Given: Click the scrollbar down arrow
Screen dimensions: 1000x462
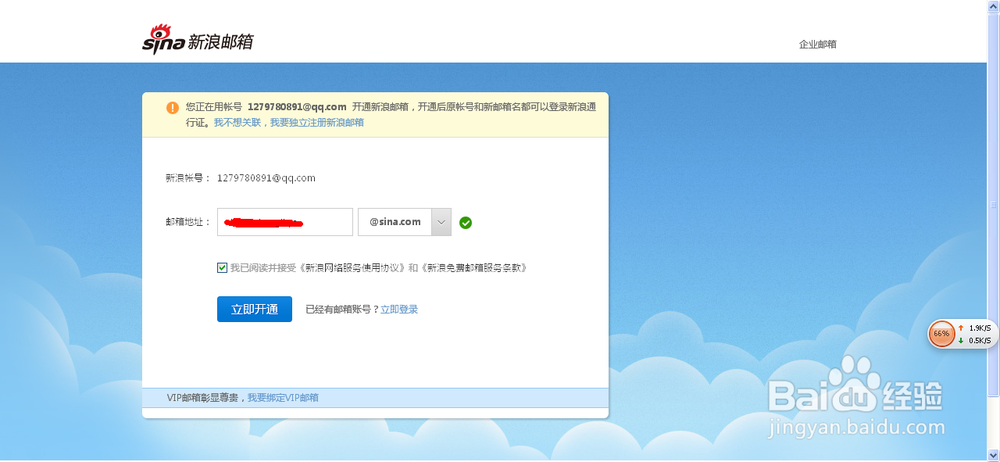Looking at the screenshot, I should [x=993, y=456].
